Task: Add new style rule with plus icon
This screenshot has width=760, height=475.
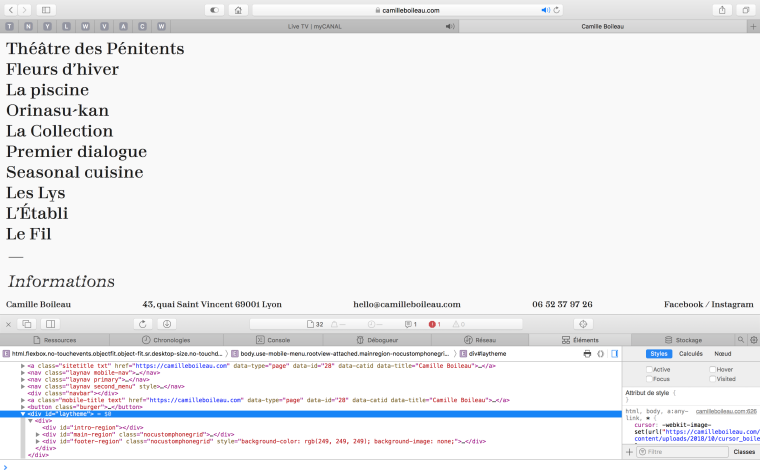Action: point(629,452)
